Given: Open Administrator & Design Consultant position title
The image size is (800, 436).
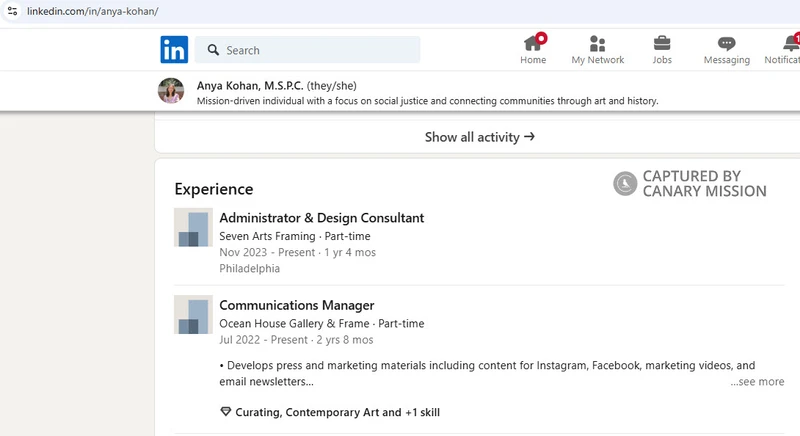Looking at the screenshot, I should [321, 218].
